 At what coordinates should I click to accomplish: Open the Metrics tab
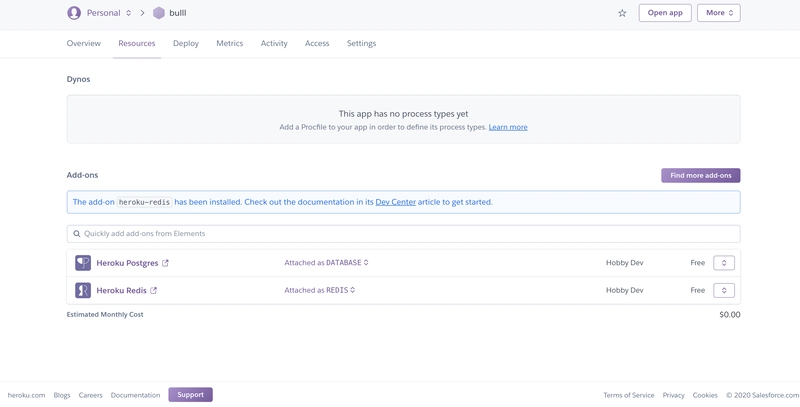pos(230,43)
